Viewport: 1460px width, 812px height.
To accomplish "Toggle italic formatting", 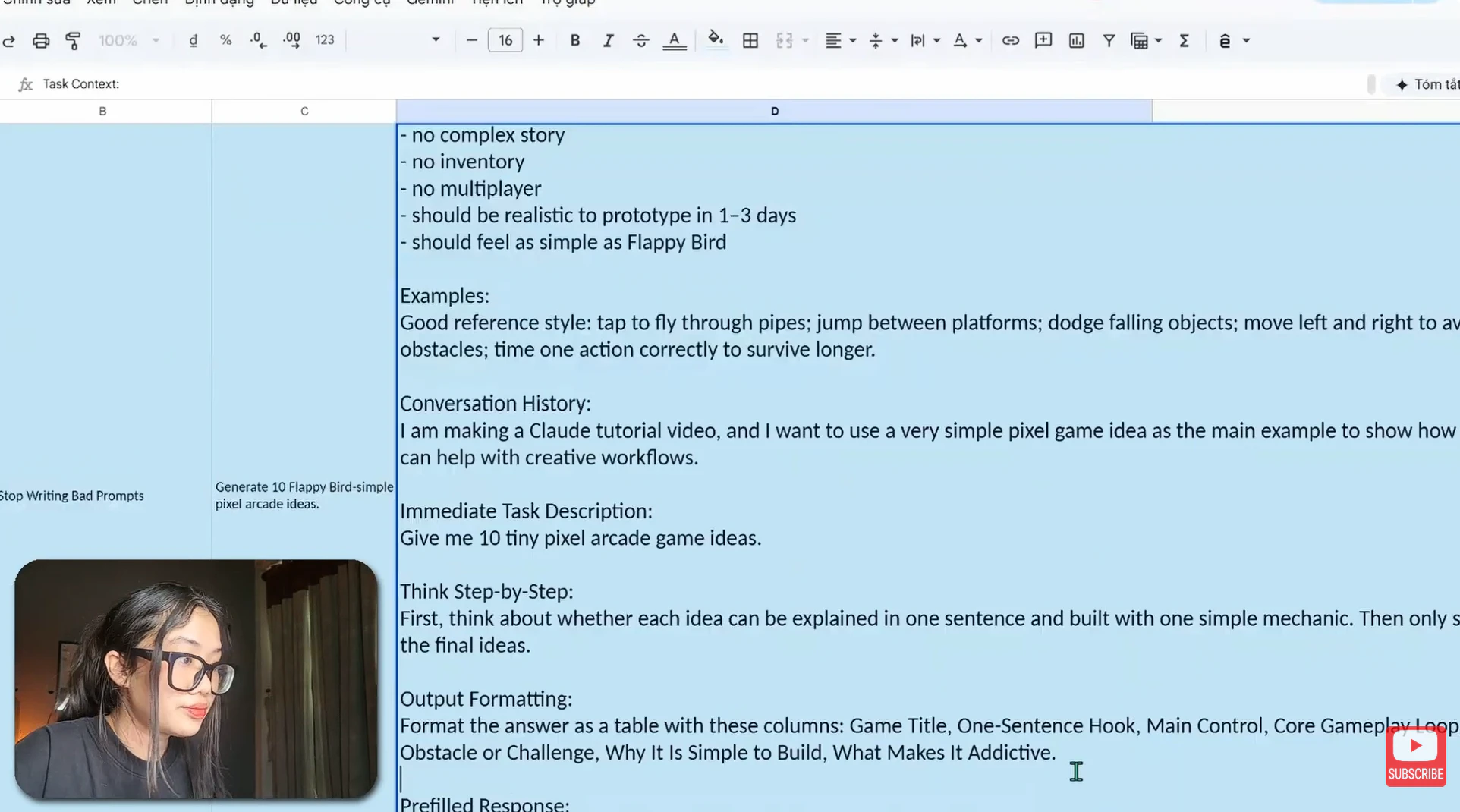I will pos(608,41).
